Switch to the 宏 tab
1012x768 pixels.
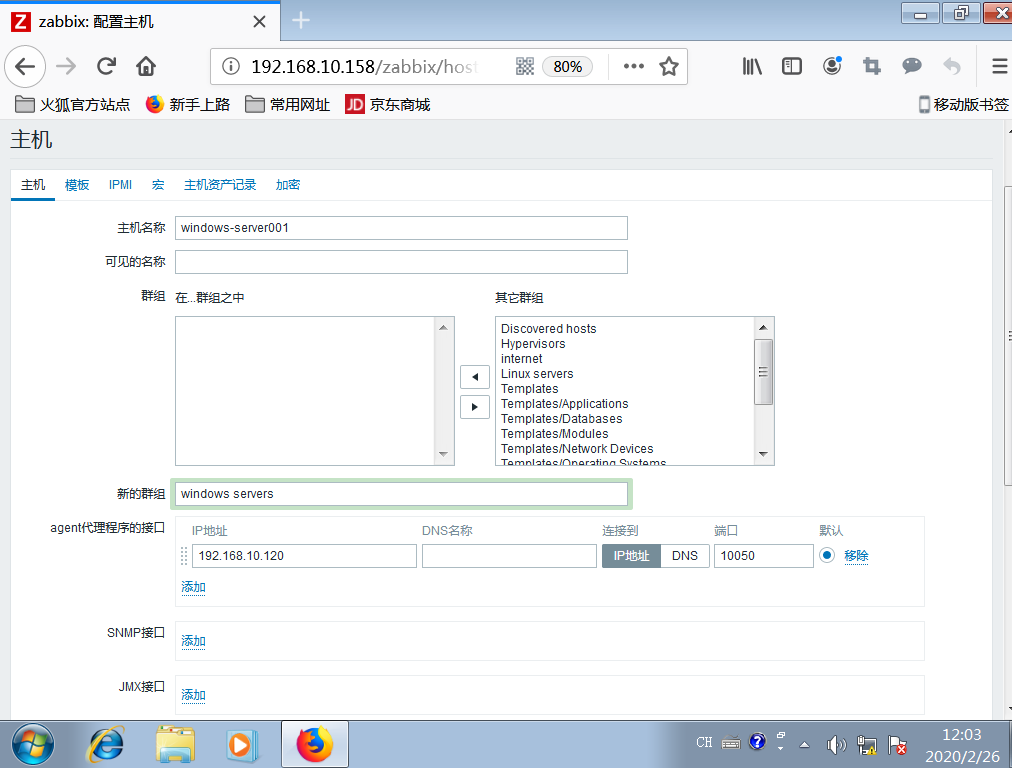click(x=158, y=185)
